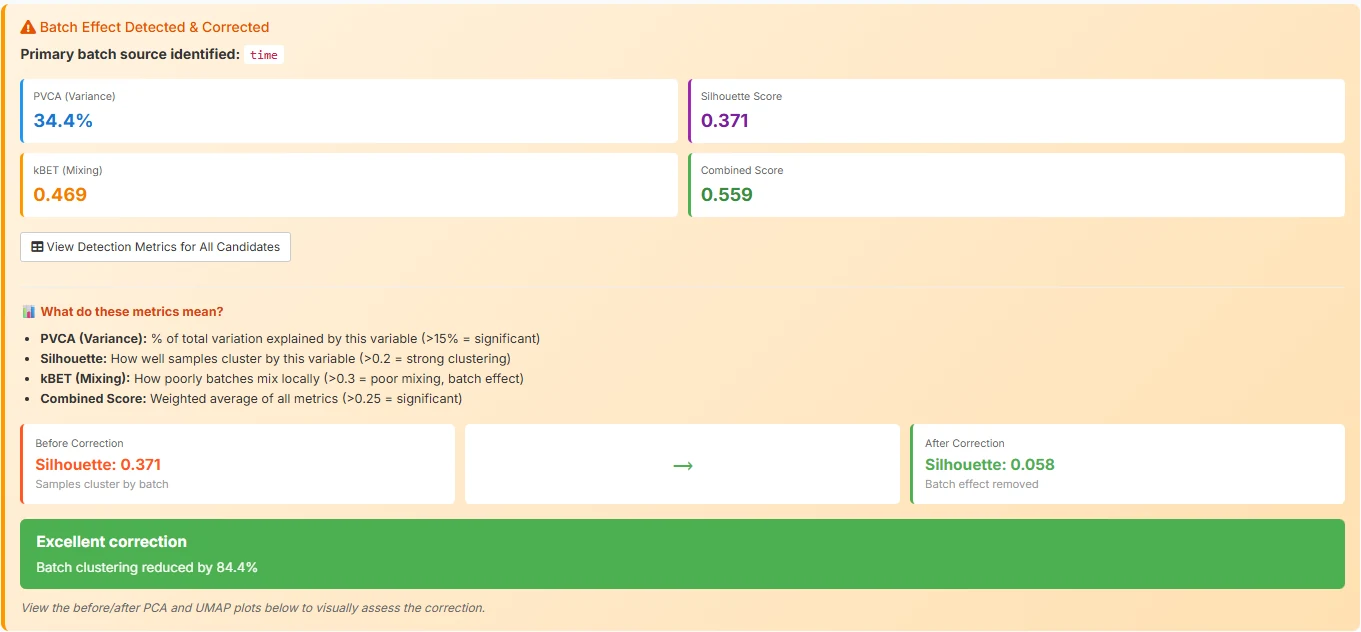Click the 'PVCA (Variance)' card label

[x=74, y=97]
